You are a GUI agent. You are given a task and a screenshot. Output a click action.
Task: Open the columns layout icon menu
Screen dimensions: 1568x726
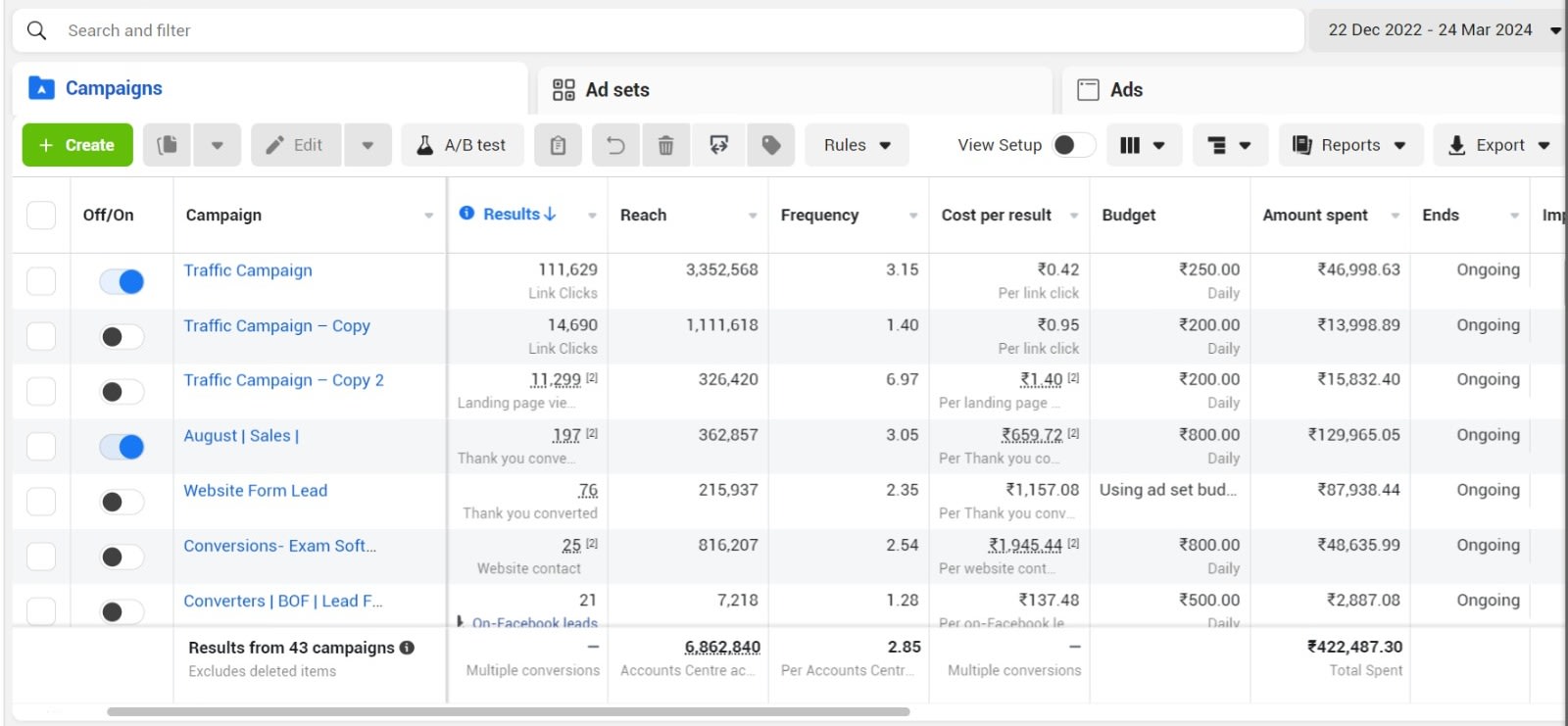pyautogui.click(x=1142, y=145)
